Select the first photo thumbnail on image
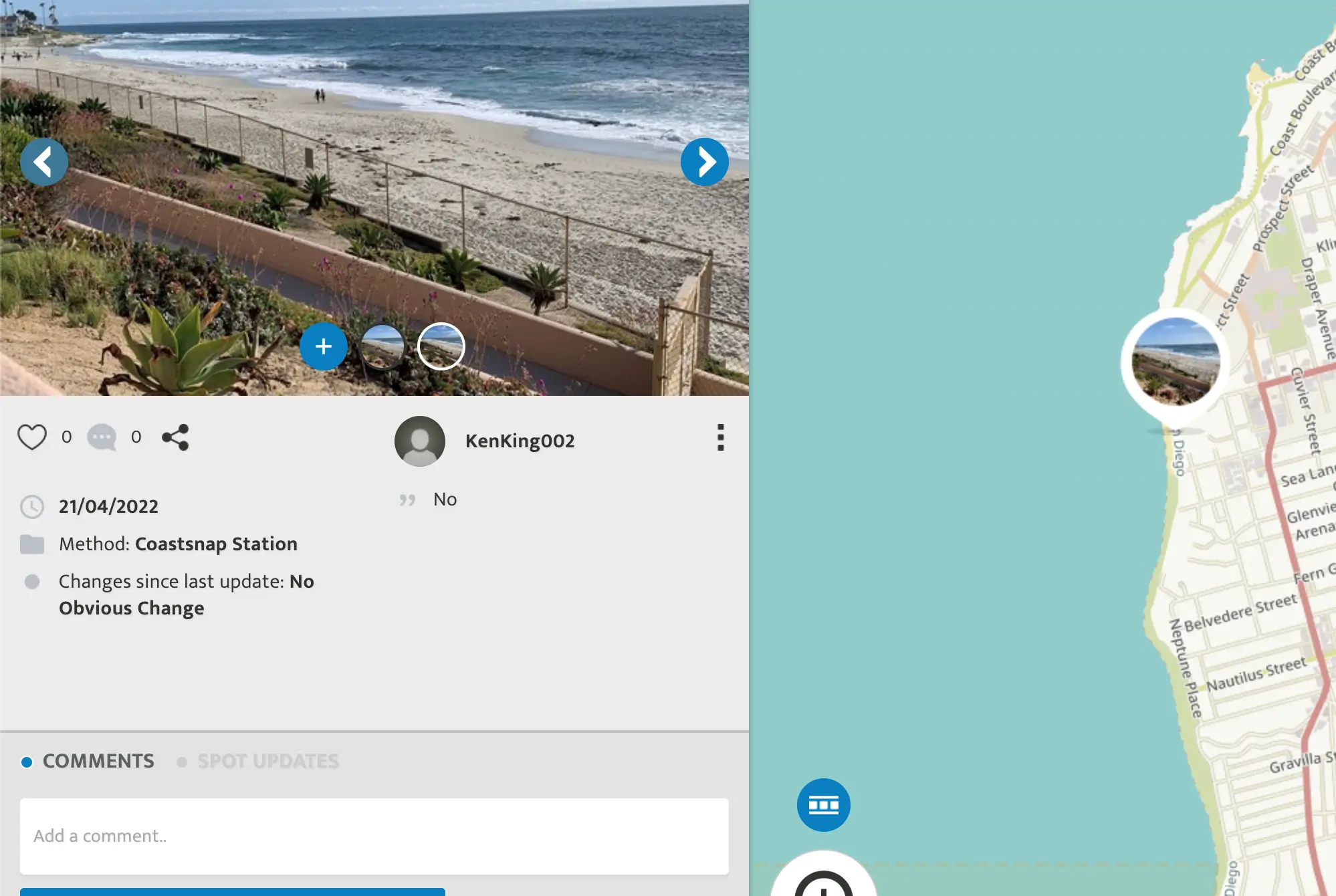 382,346
